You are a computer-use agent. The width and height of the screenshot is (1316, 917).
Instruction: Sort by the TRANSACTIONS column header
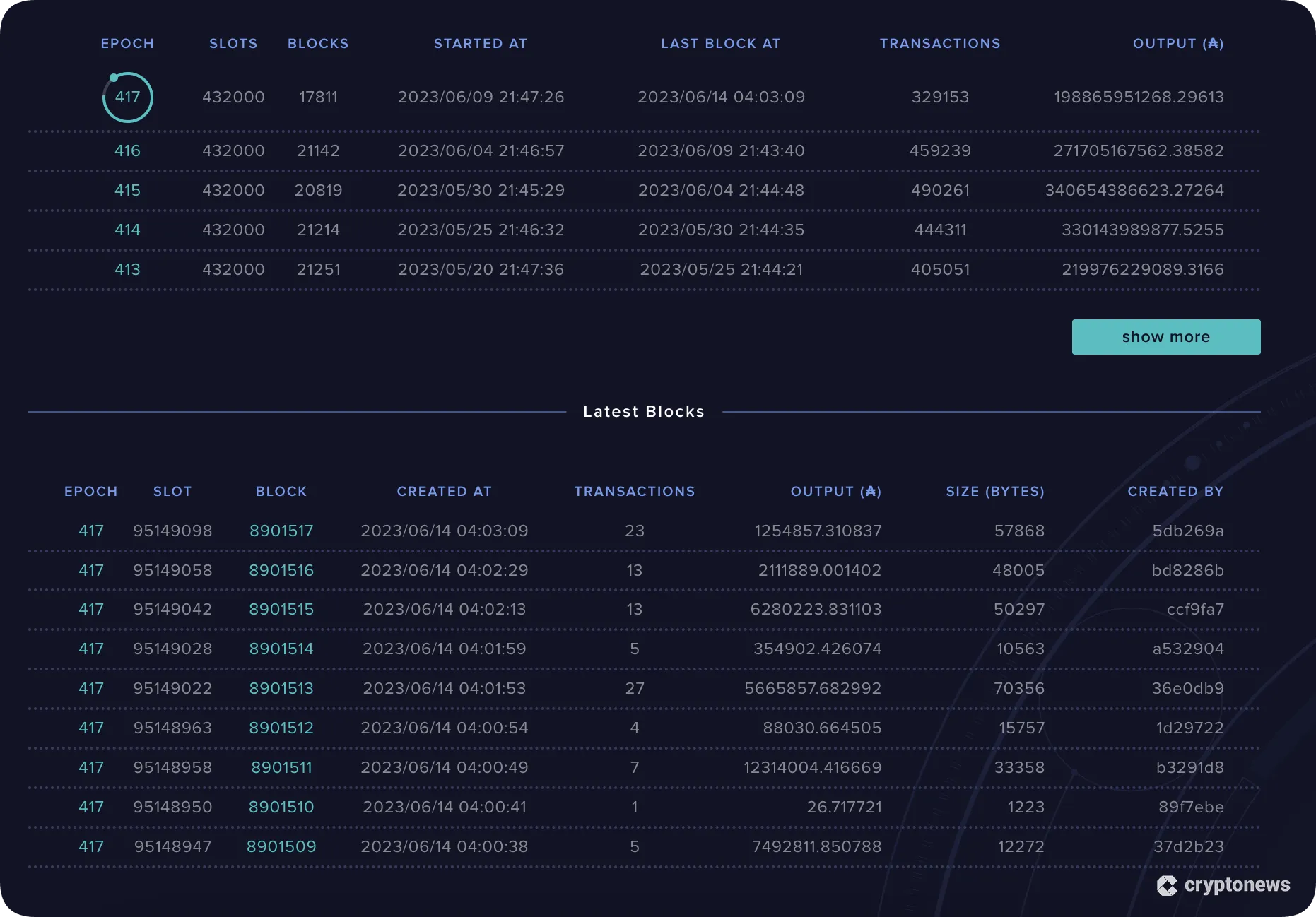pyautogui.click(x=940, y=43)
